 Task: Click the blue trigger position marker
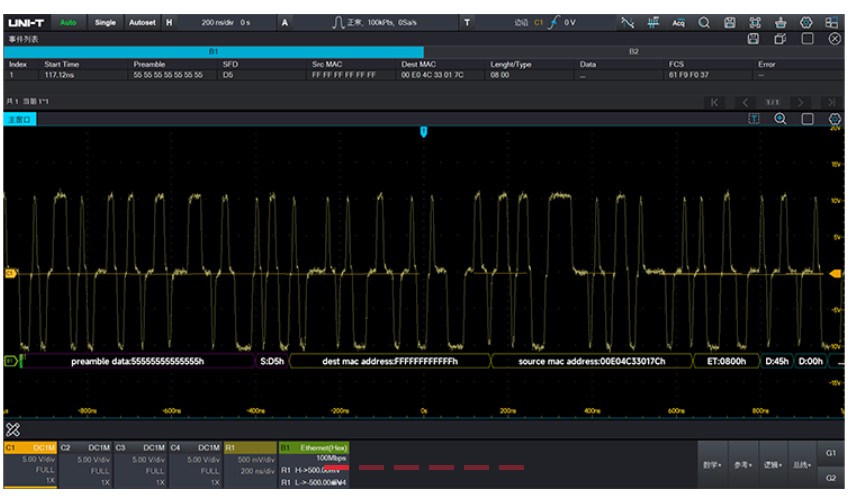tap(424, 132)
